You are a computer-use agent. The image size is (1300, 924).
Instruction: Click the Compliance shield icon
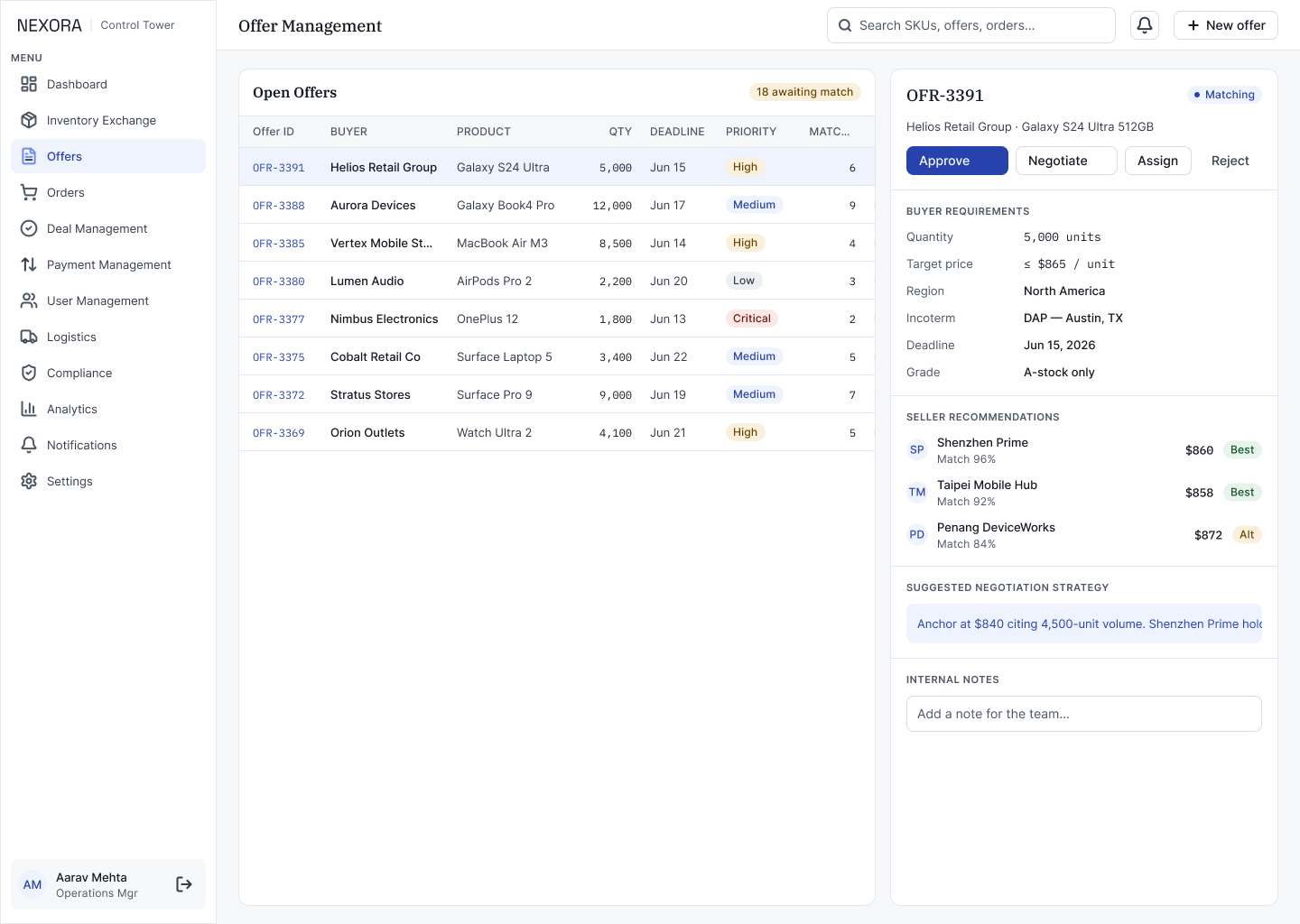click(29, 373)
